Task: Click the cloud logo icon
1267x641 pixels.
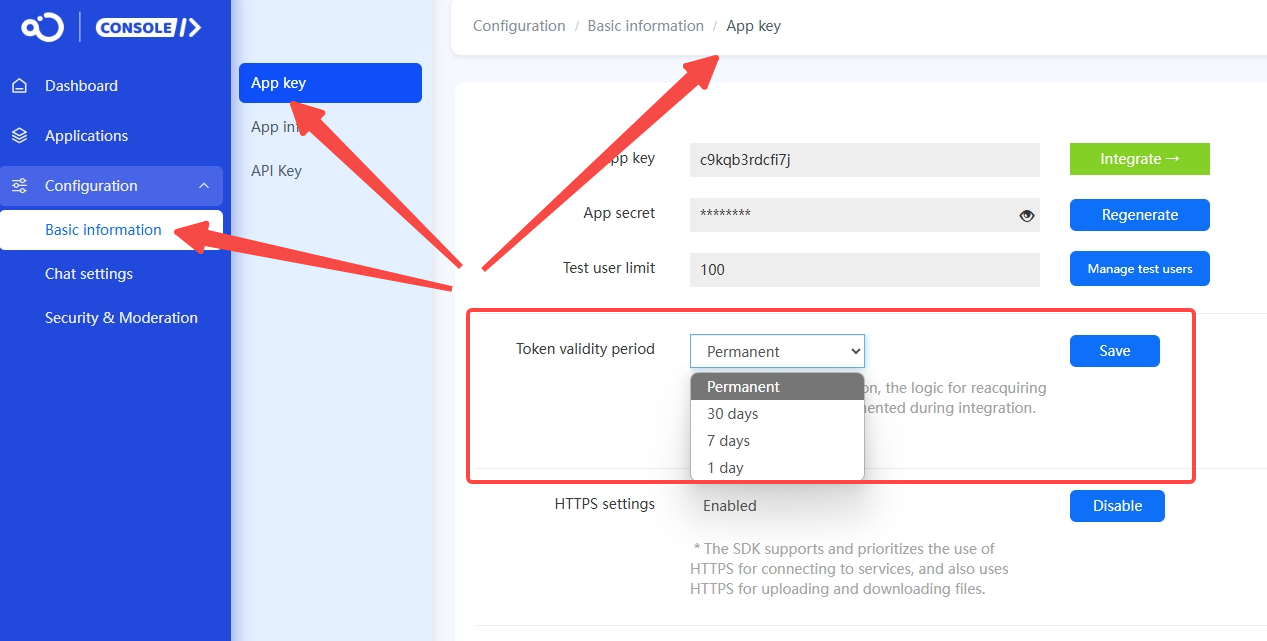Action: 43,27
